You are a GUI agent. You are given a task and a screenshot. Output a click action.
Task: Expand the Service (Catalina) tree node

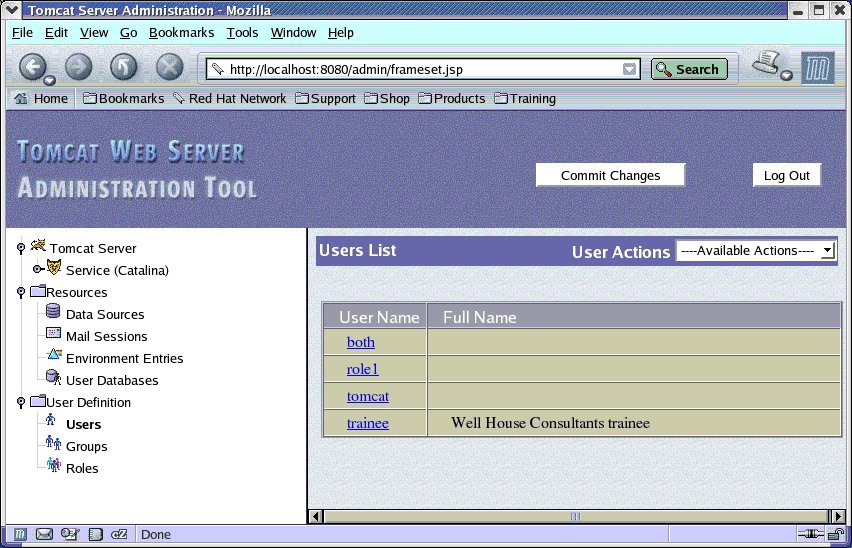click(x=37, y=269)
